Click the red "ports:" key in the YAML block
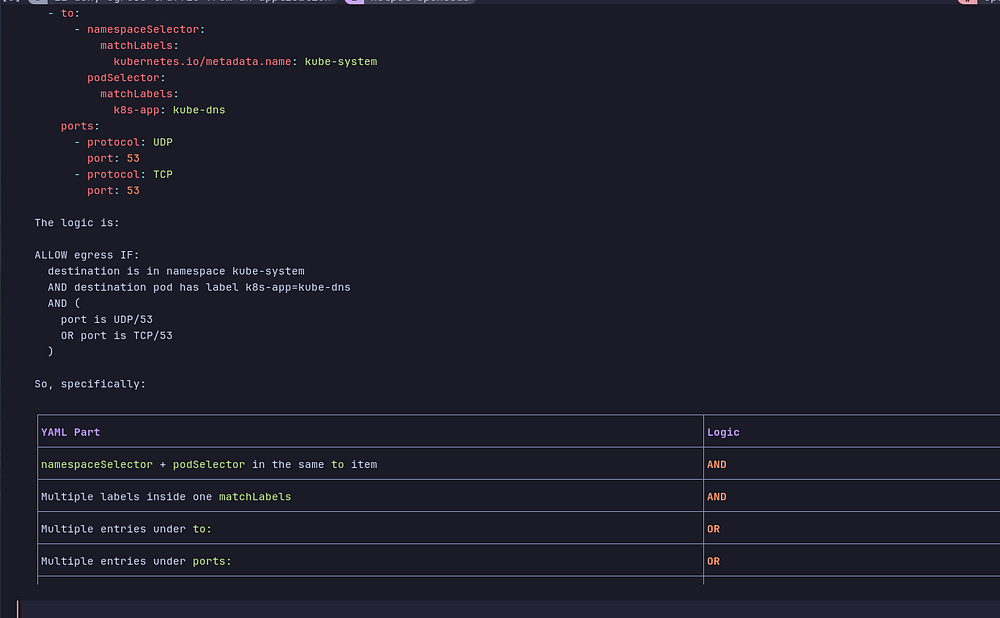Viewport: 1000px width, 618px height. tap(80, 126)
